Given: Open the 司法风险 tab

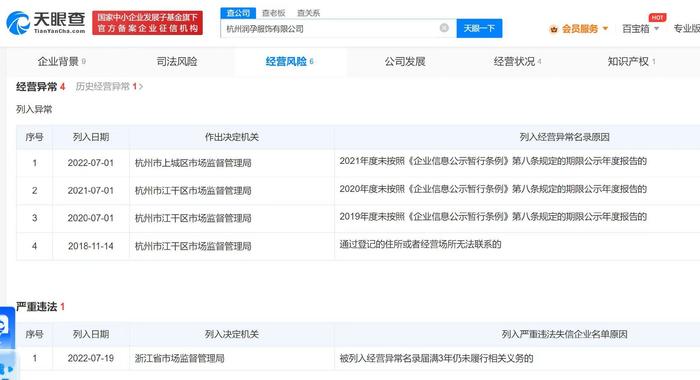Looking at the screenshot, I should [x=177, y=62].
